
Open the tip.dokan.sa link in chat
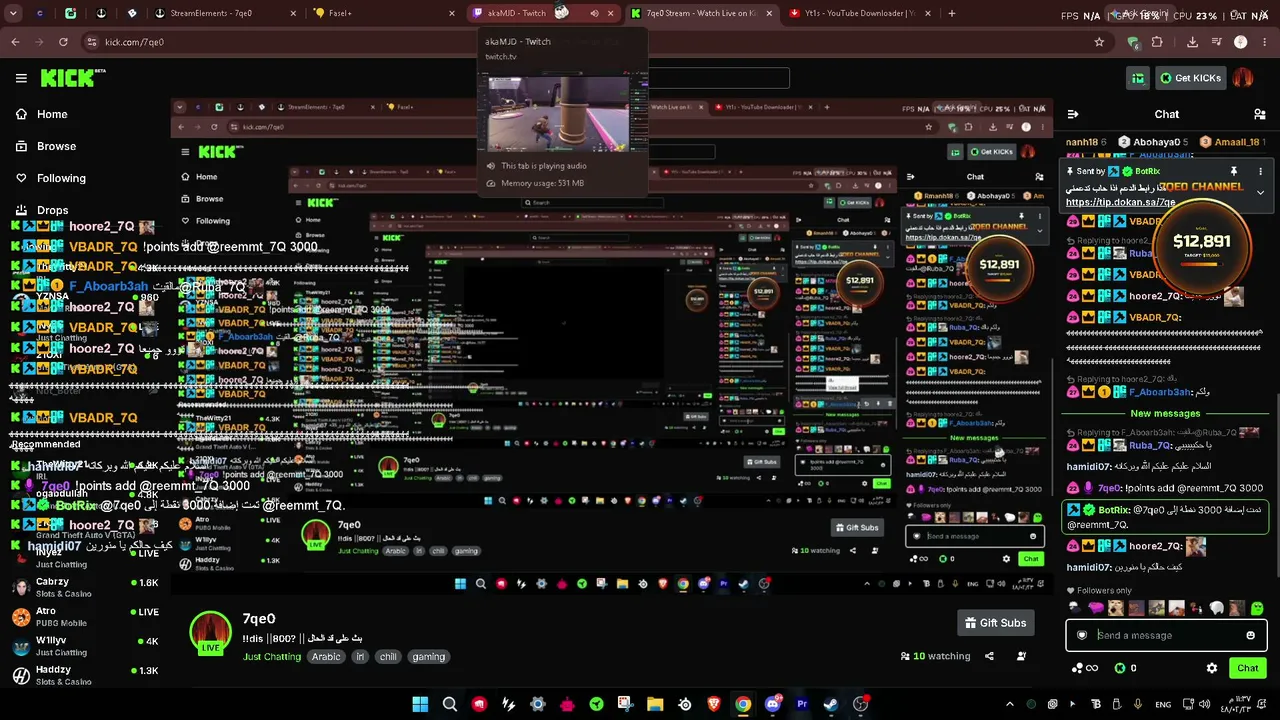1120,202
